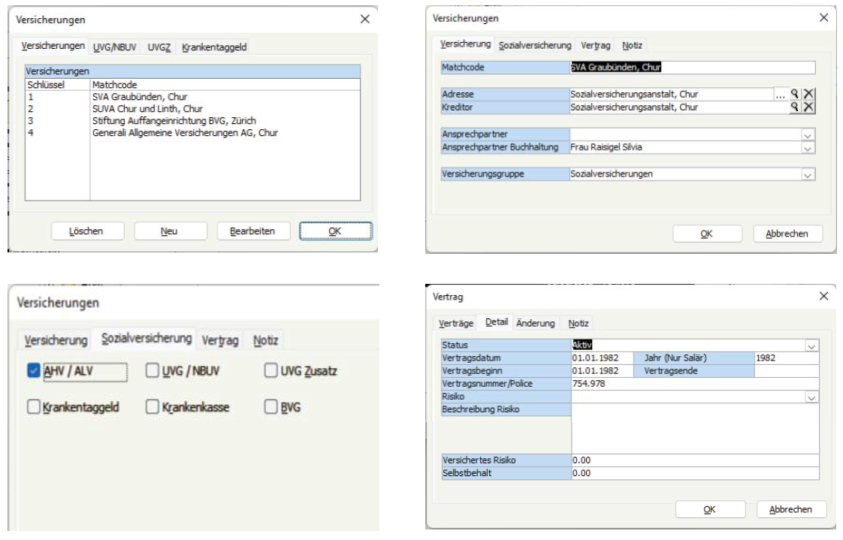This screenshot has height=540, width=843.
Task: Expand the Ansprechpartner dropdown
Action: point(808,134)
